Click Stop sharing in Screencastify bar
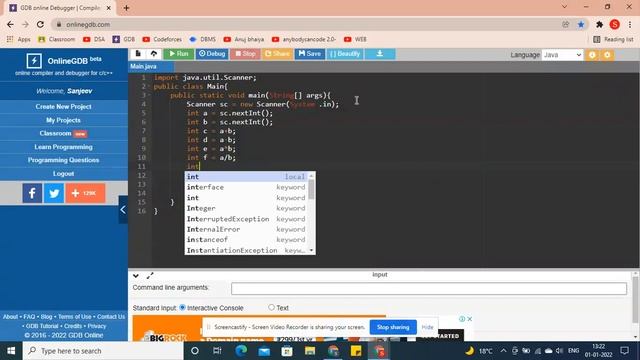The width and height of the screenshot is (640, 360). [393, 327]
